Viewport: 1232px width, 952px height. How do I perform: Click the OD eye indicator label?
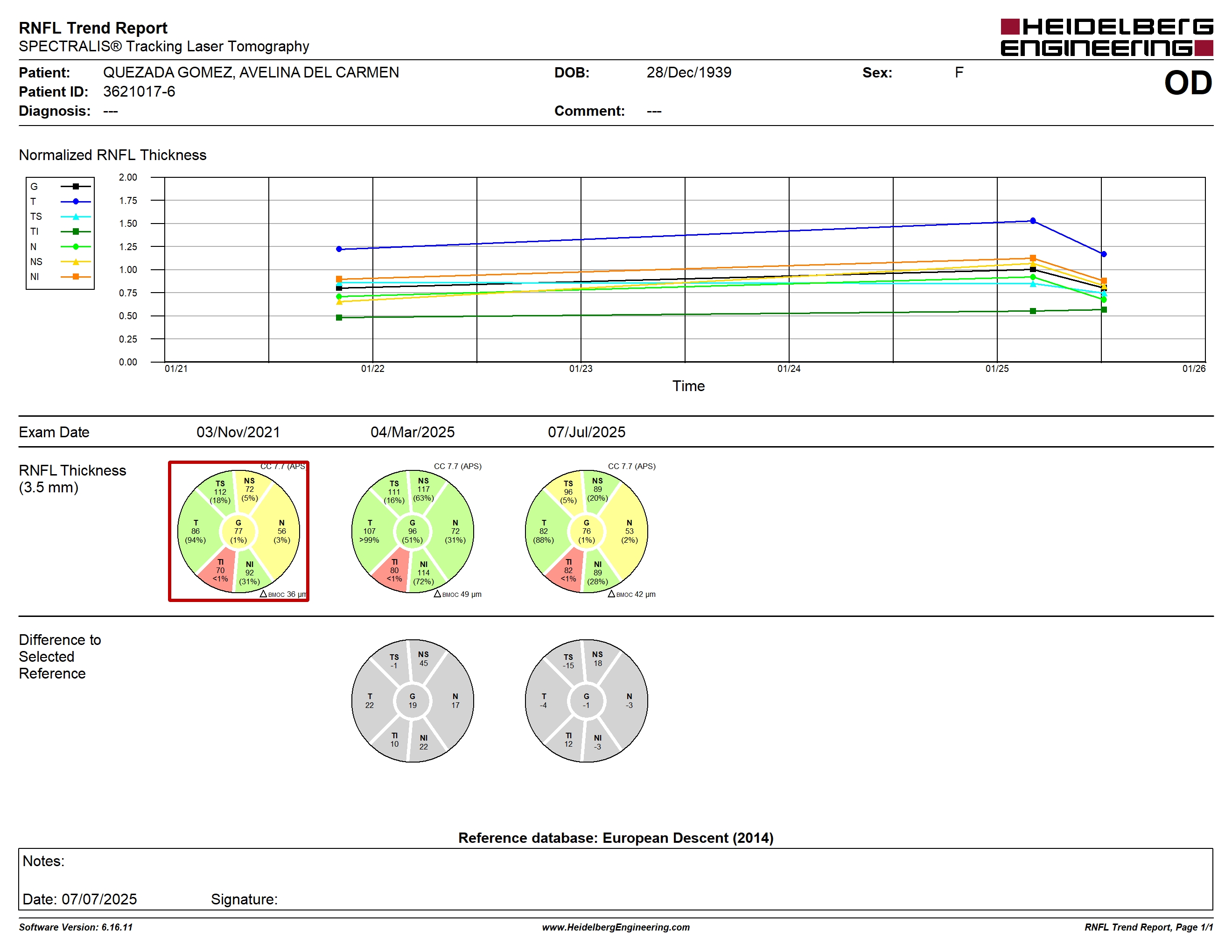pos(1188,83)
